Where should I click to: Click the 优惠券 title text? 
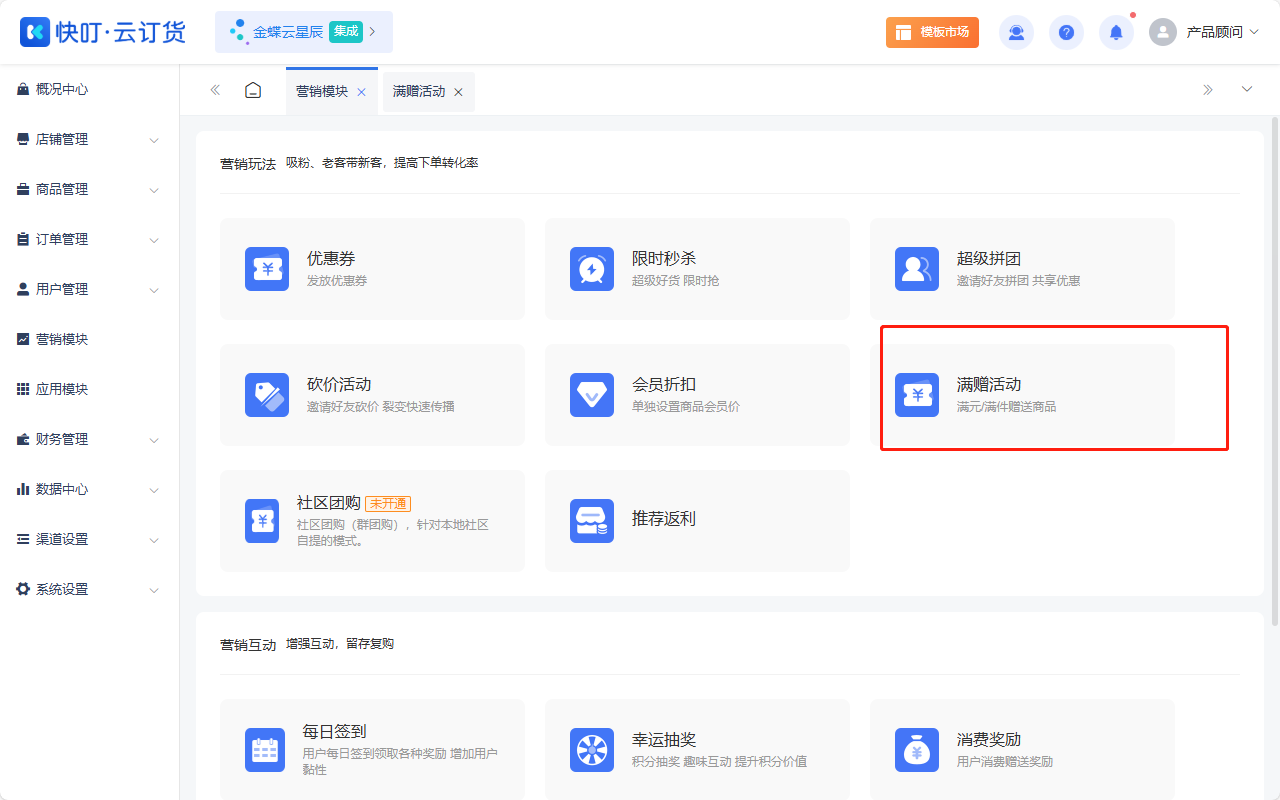point(331,259)
